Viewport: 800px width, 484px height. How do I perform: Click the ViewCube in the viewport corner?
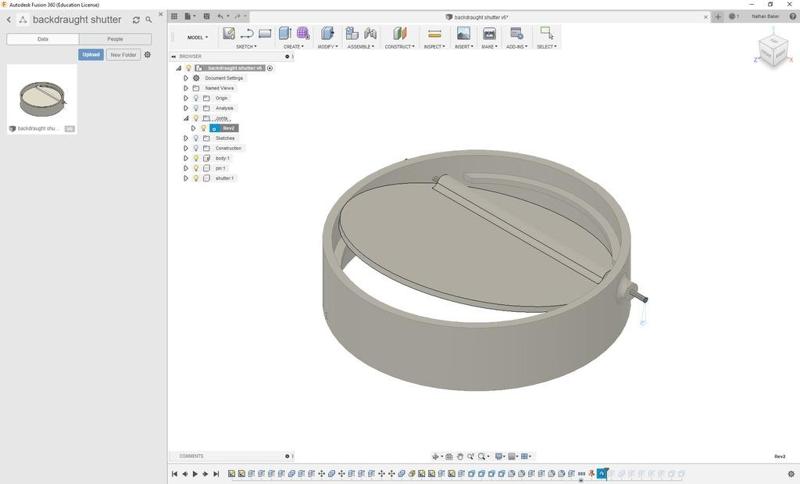772,49
